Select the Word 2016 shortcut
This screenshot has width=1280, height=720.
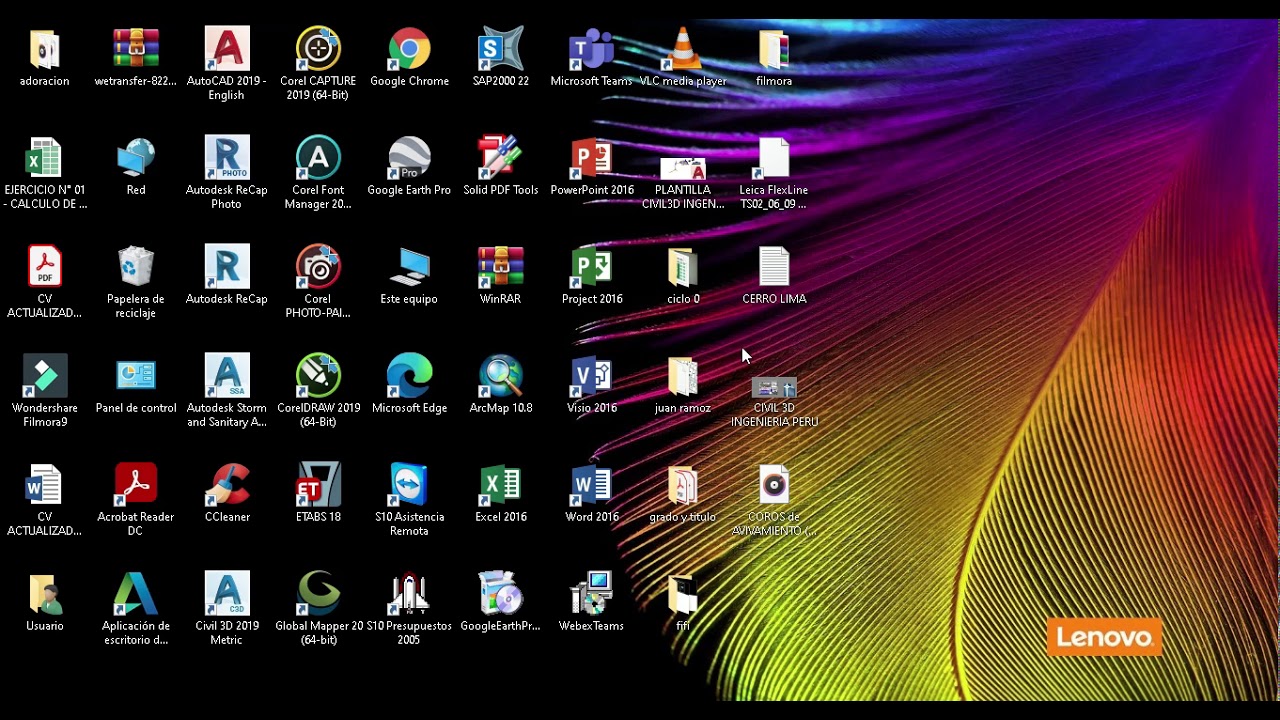coord(591,485)
